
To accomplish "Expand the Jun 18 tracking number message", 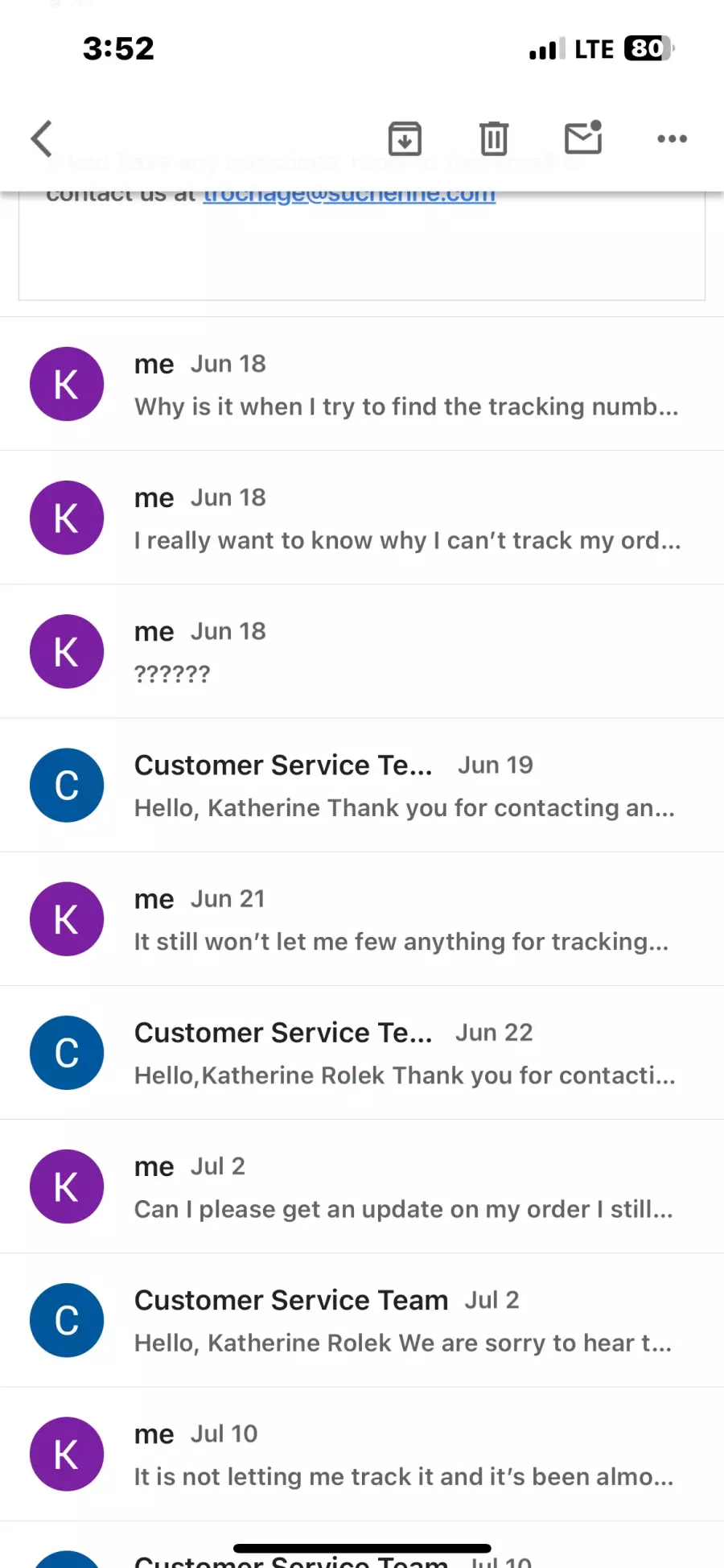I will 362,384.
